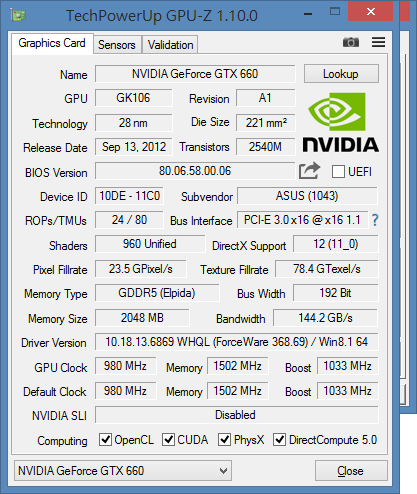Open the NVIDIA GeForce GTX 660 dropdown
Image resolution: width=417 pixels, height=494 pixels.
pos(123,471)
